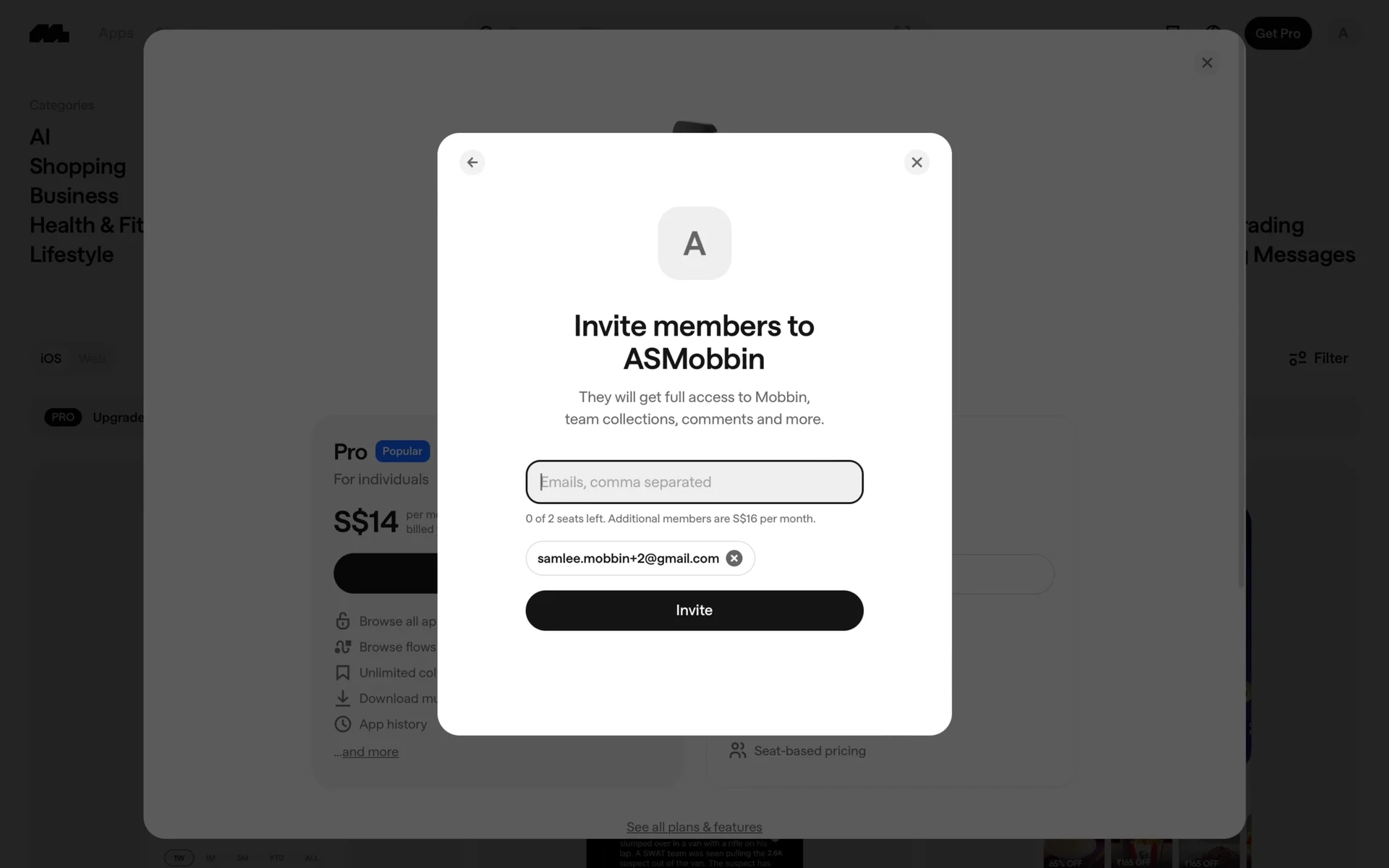The height and width of the screenshot is (868, 1389).
Task: Open the Mobbin logo home
Action: click(49, 33)
